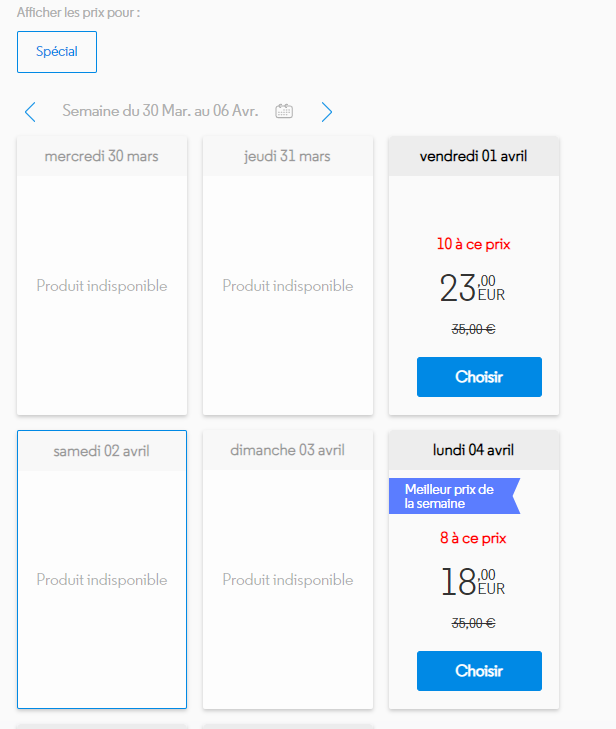The width and height of the screenshot is (616, 729).
Task: Click the crossed-out 35,00 € on Friday
Action: (x=474, y=329)
